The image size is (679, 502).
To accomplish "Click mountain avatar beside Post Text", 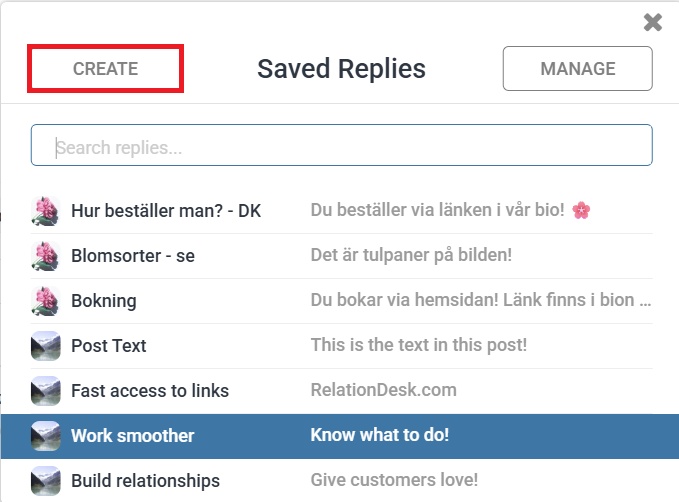I will point(45,346).
